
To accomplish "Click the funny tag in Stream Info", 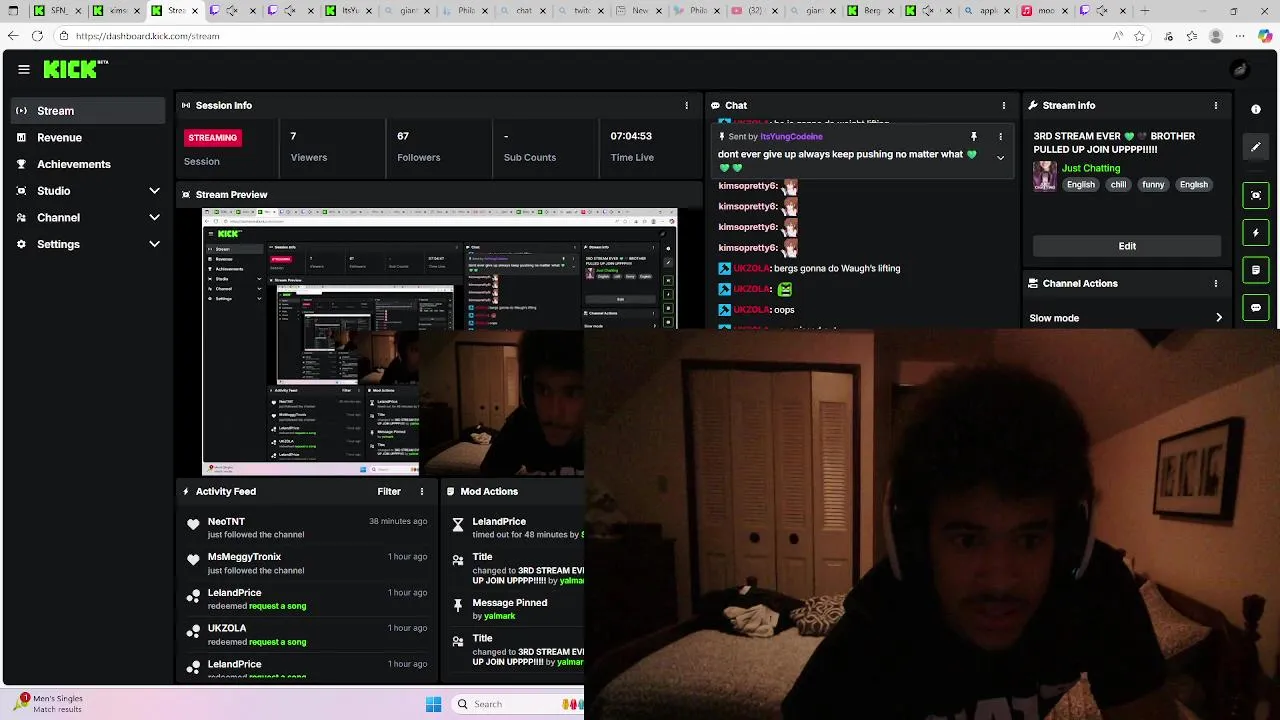I will pos(1153,184).
